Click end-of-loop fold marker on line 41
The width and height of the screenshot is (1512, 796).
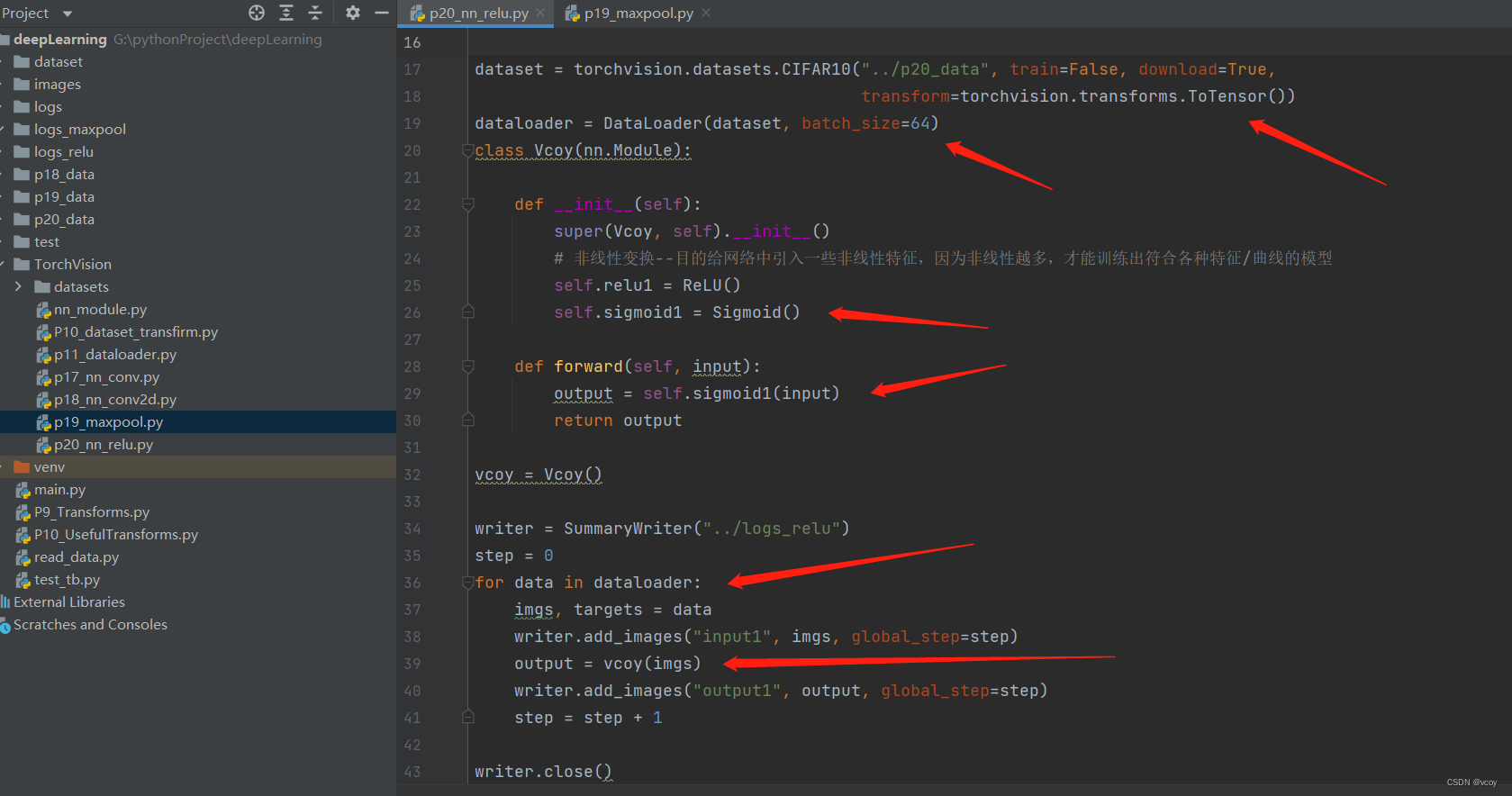point(468,717)
